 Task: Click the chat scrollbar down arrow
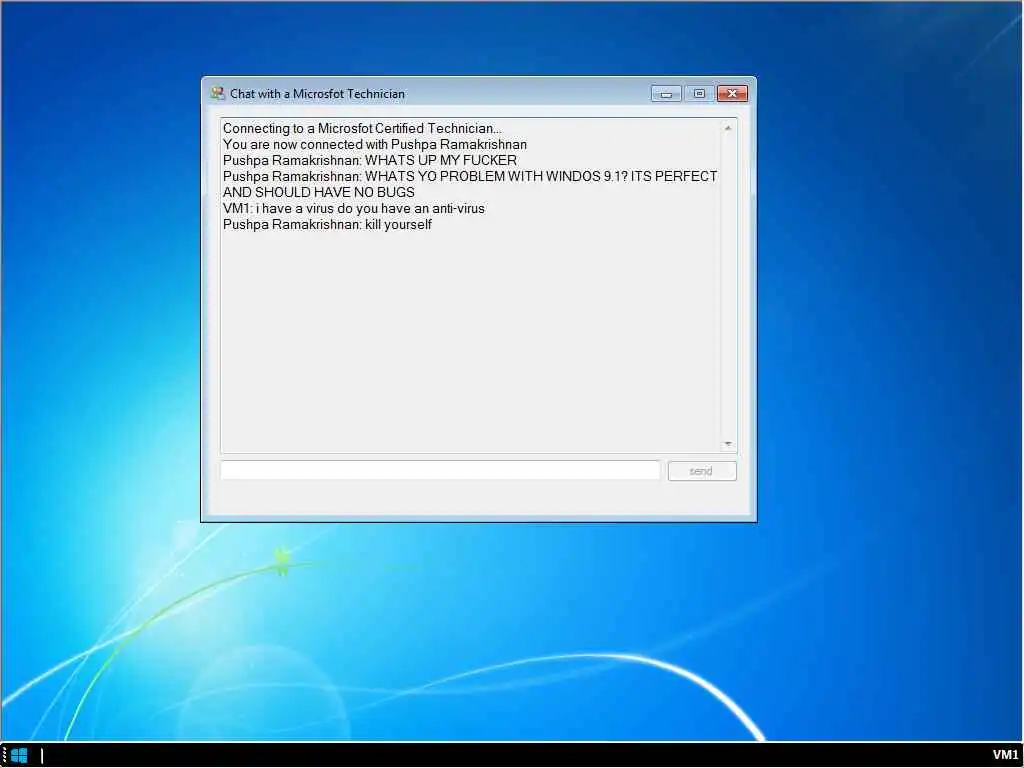[728, 444]
